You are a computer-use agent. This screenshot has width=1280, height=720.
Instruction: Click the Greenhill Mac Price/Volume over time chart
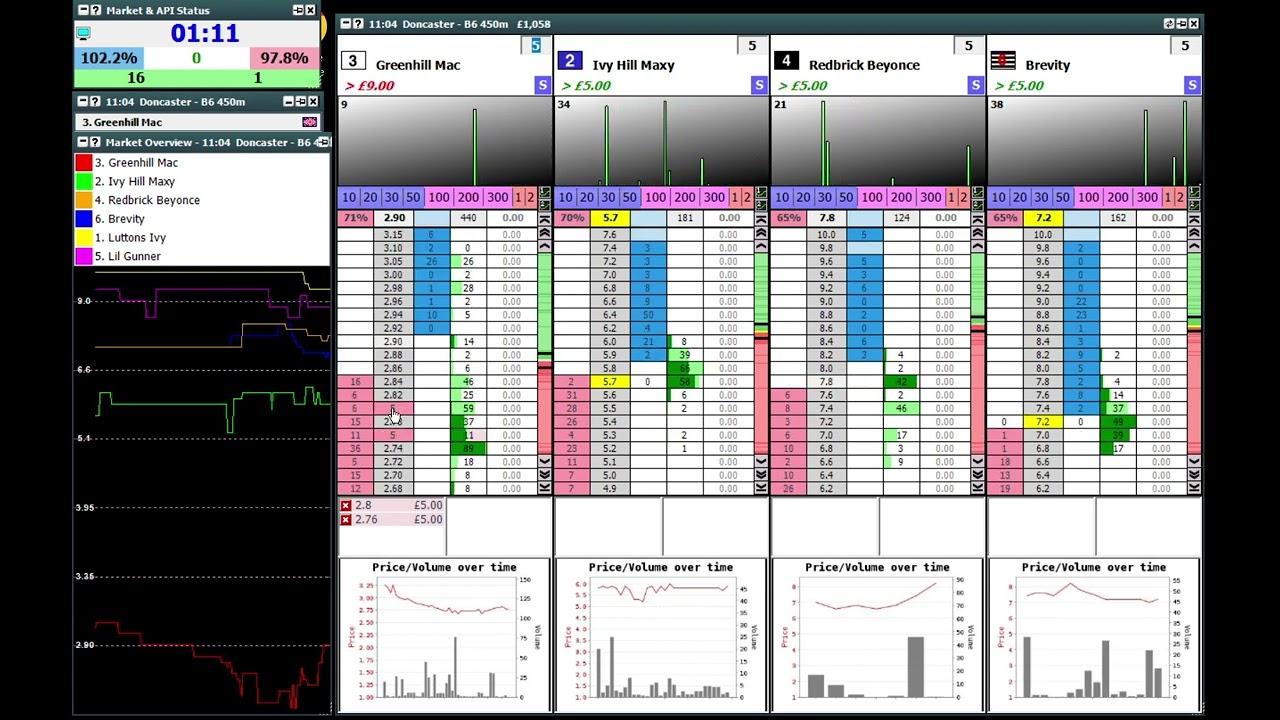click(x=444, y=635)
